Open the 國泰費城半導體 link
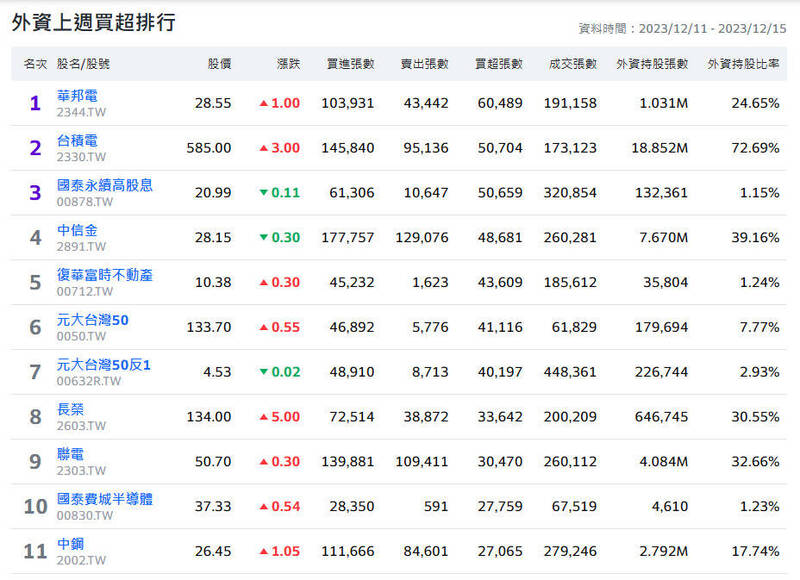Viewport: 800px width, 580px height. pos(105,499)
